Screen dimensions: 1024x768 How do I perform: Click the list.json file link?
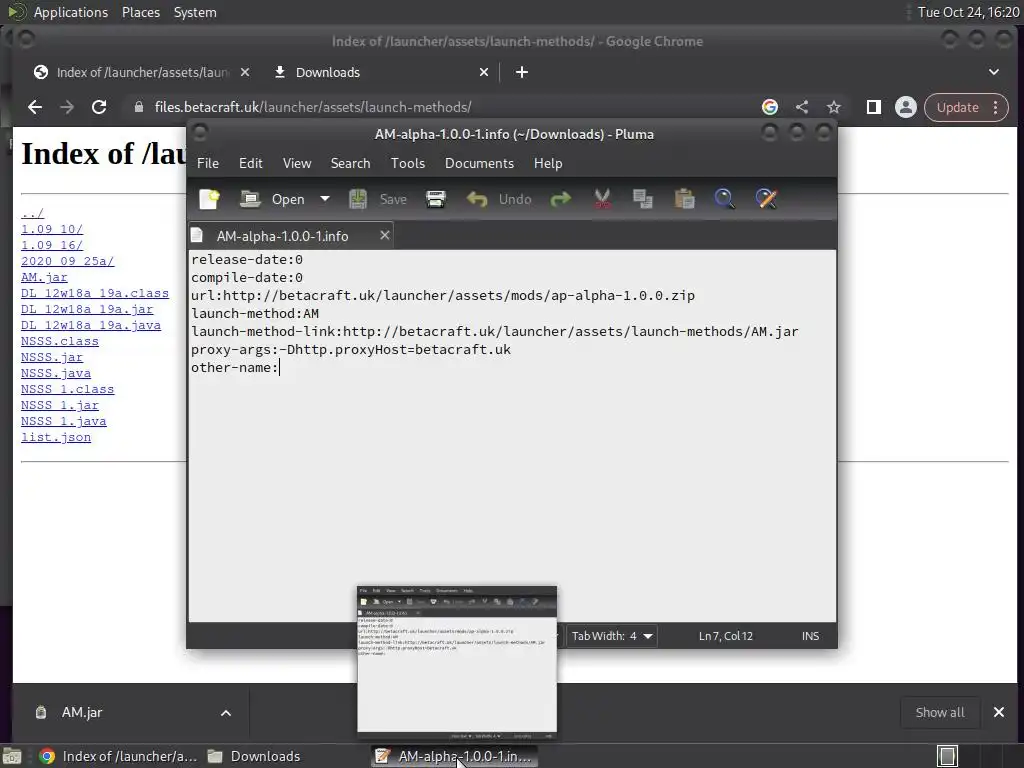[x=56, y=437]
